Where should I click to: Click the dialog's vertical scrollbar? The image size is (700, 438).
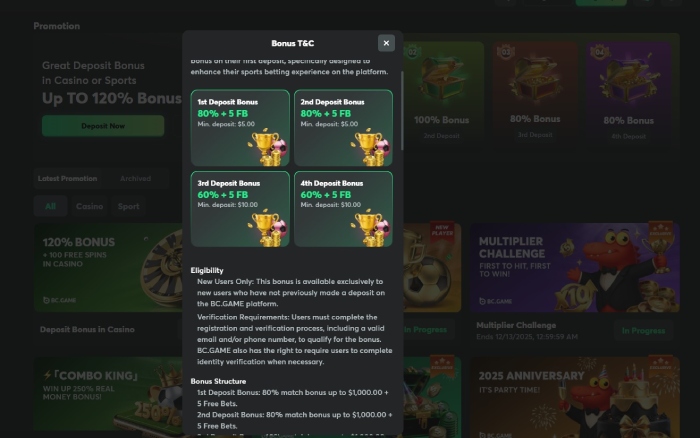(x=402, y=111)
